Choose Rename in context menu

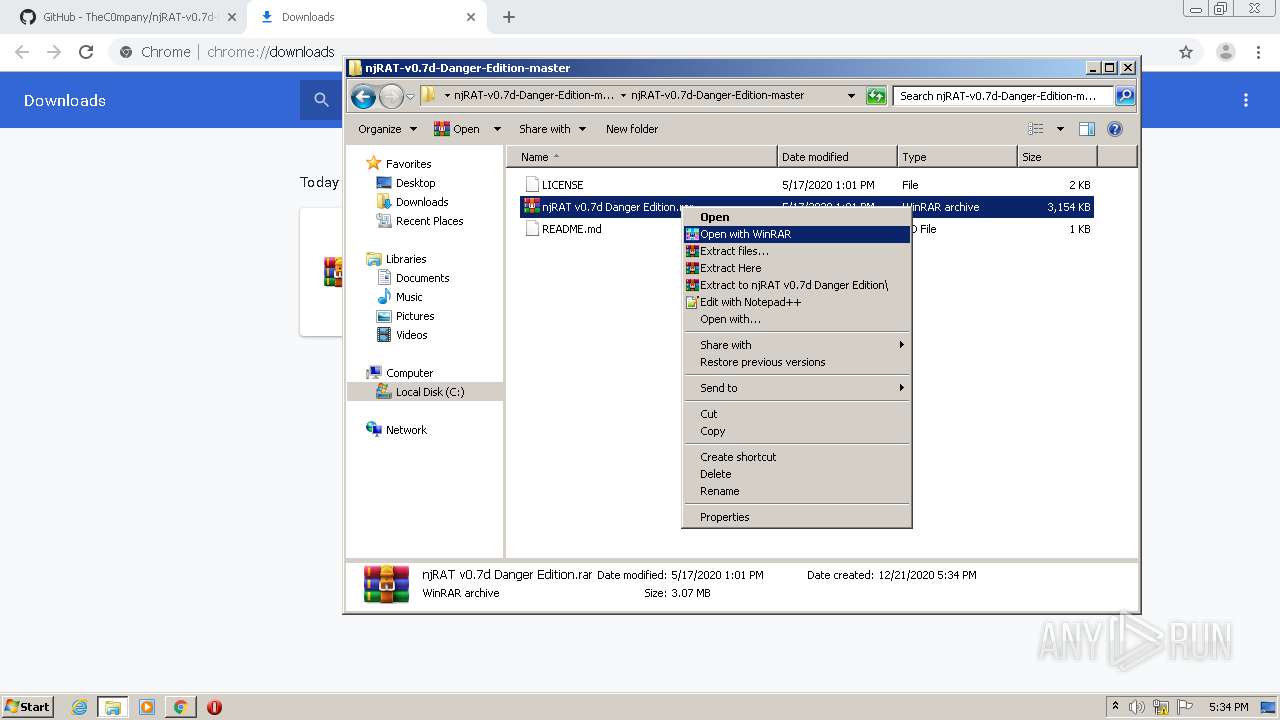pyautogui.click(x=797, y=491)
